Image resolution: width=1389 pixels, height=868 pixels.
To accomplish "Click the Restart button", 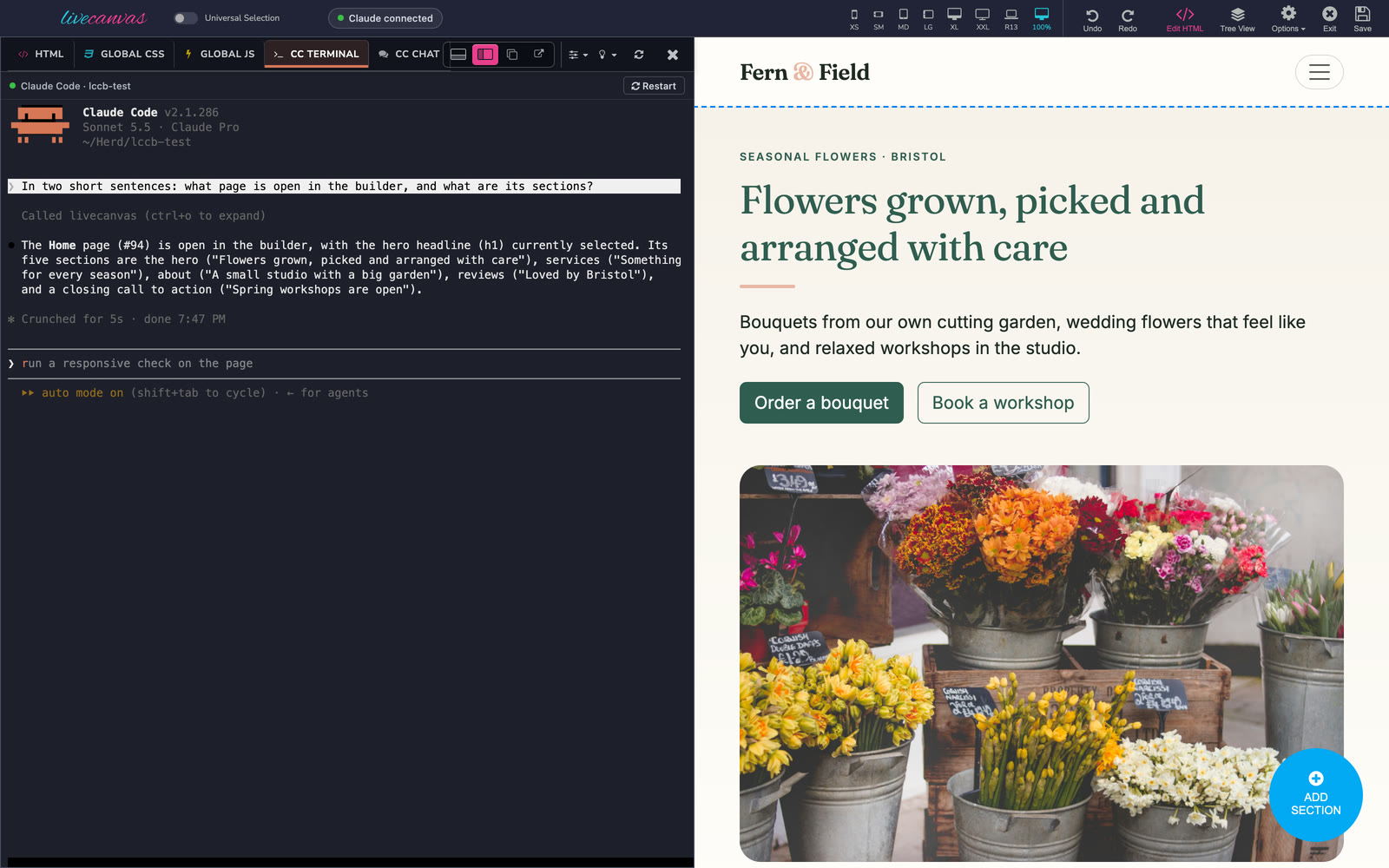I will pos(654,86).
